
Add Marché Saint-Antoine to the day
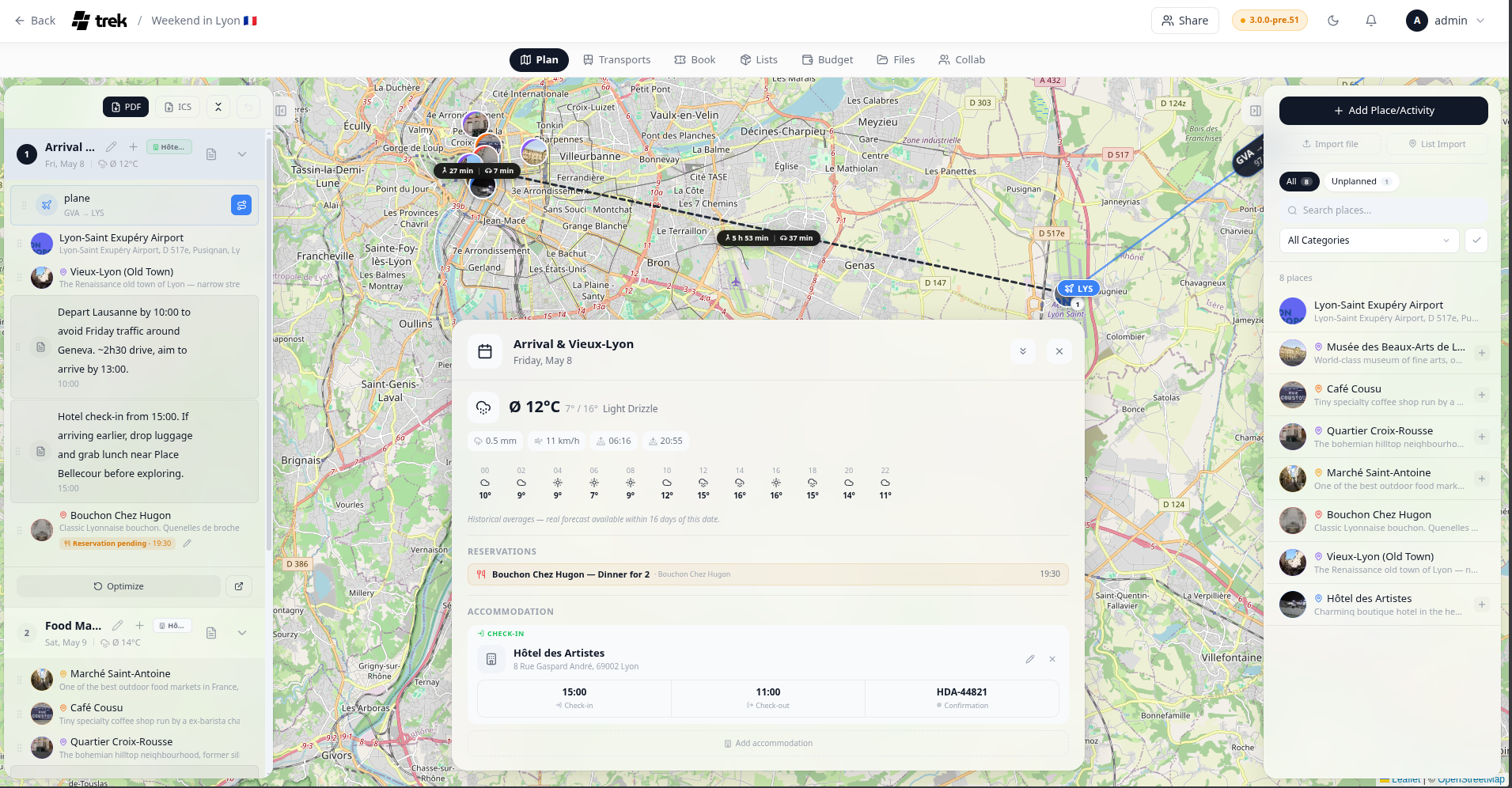coord(1482,479)
